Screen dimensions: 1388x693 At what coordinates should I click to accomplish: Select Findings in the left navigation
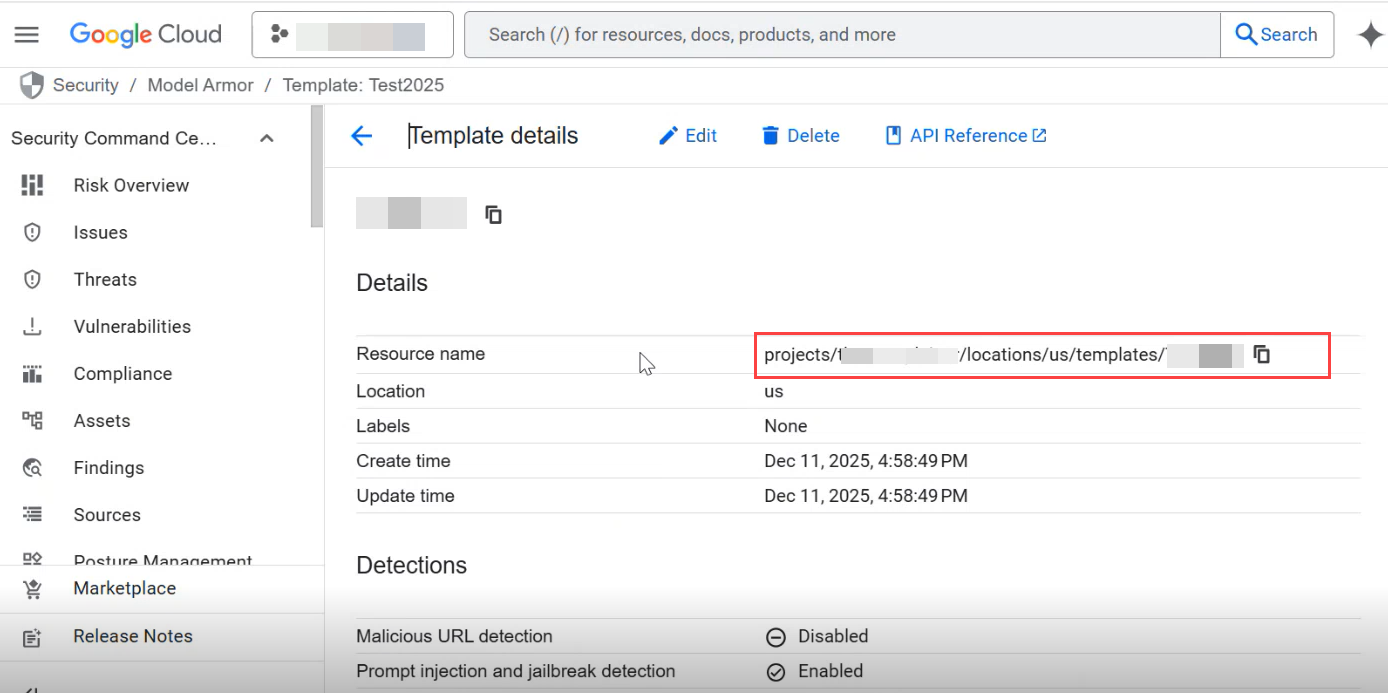click(109, 468)
